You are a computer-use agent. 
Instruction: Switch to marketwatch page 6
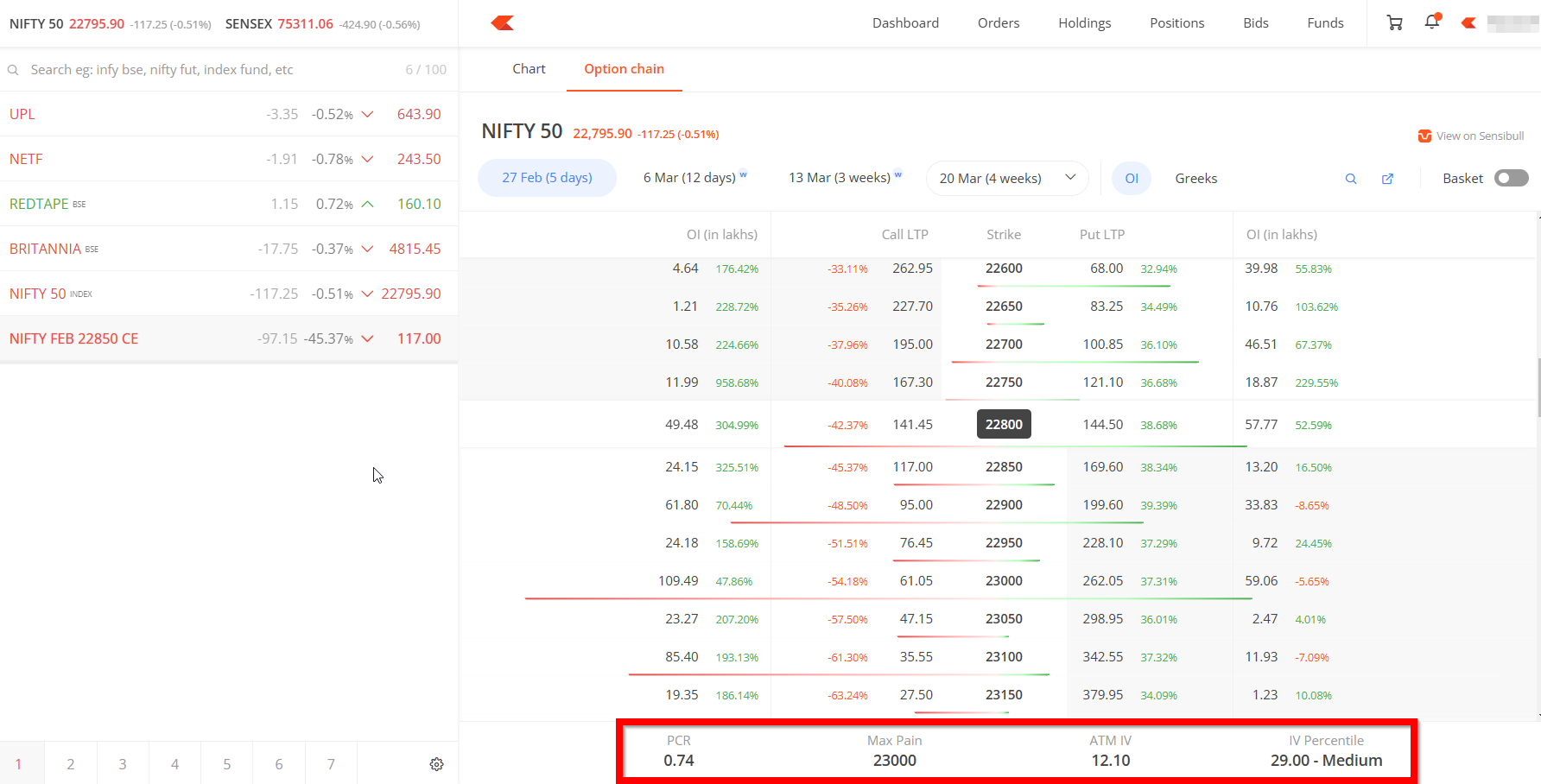point(279,764)
